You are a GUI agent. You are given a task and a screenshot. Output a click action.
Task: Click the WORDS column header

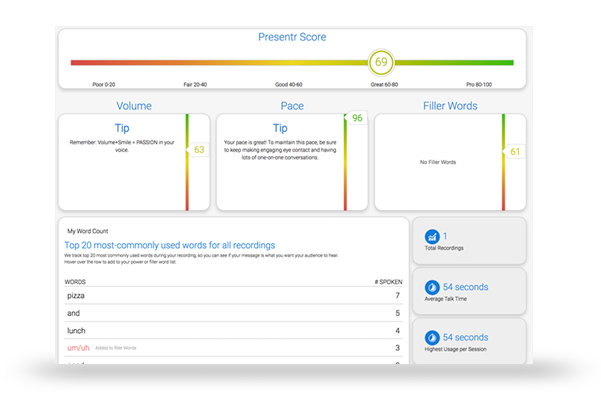coord(75,282)
